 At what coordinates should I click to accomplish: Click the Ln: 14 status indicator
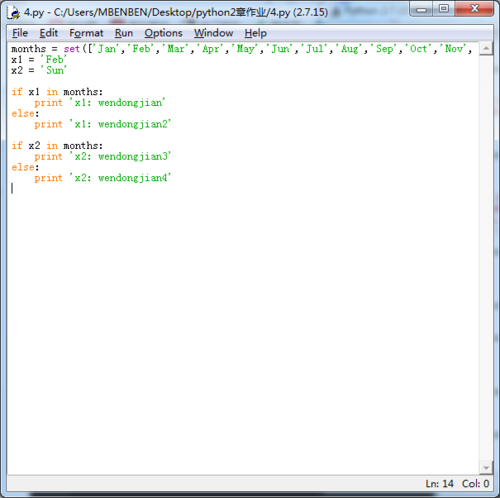(439, 483)
